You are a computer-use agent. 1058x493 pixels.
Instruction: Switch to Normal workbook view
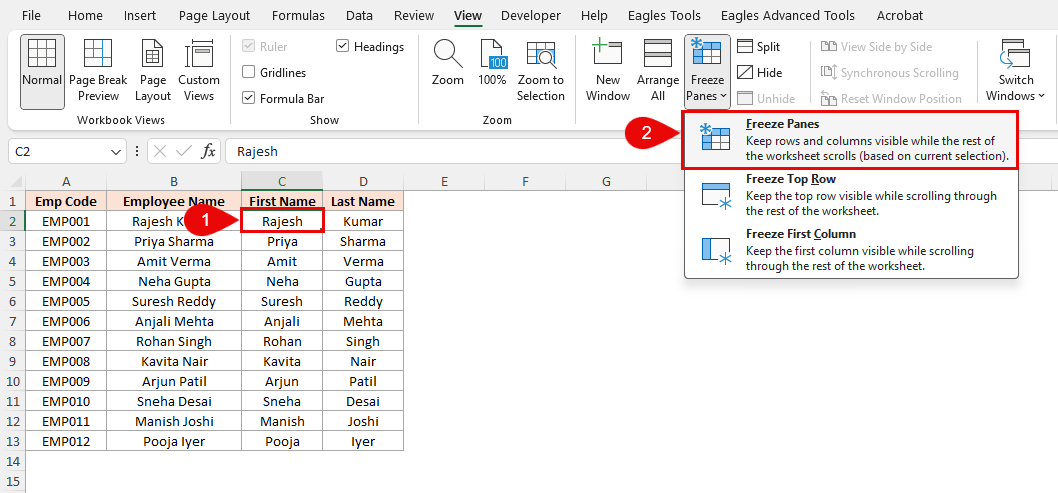click(x=42, y=71)
